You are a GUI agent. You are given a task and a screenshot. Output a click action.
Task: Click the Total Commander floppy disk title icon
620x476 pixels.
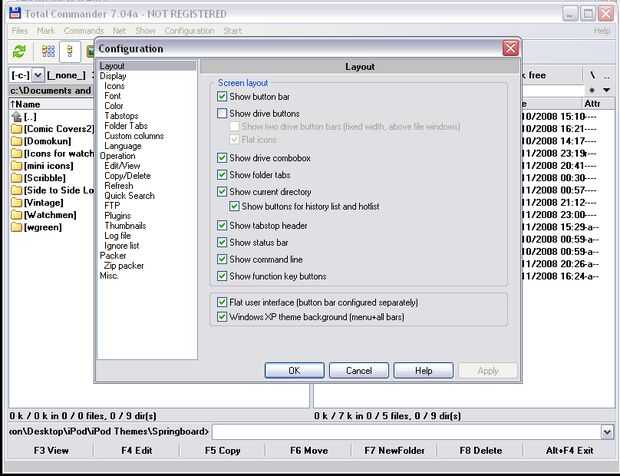click(15, 13)
